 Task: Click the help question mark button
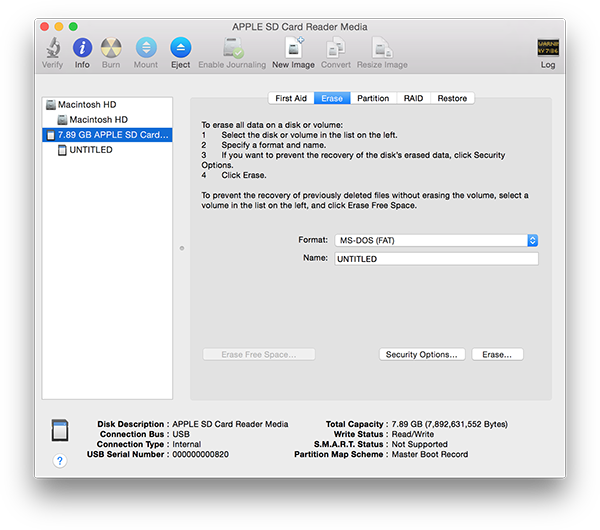[x=59, y=461]
